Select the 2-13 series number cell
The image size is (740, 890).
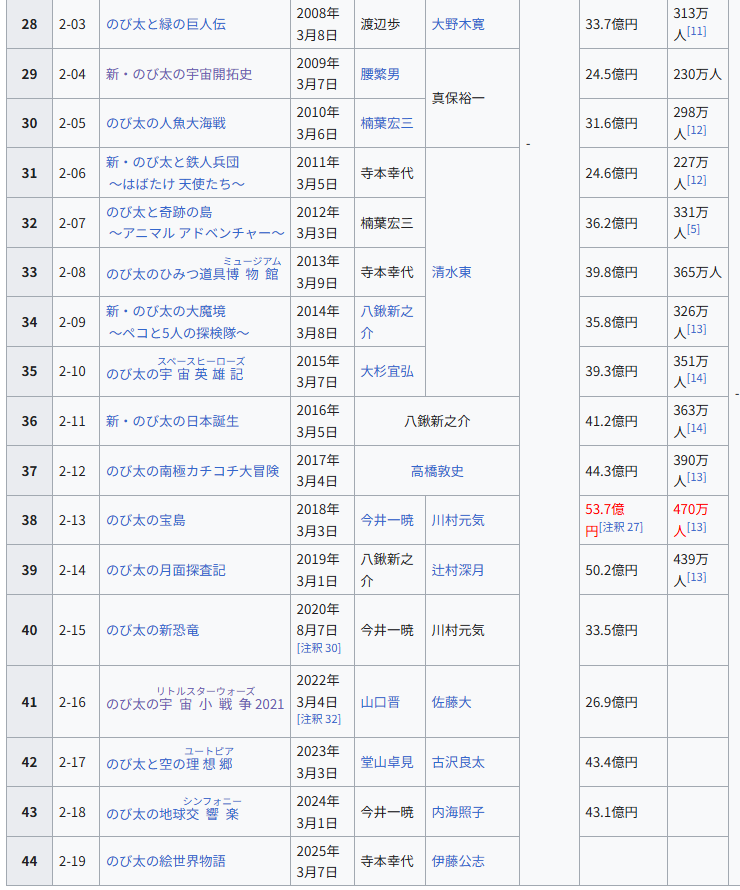coord(76,520)
